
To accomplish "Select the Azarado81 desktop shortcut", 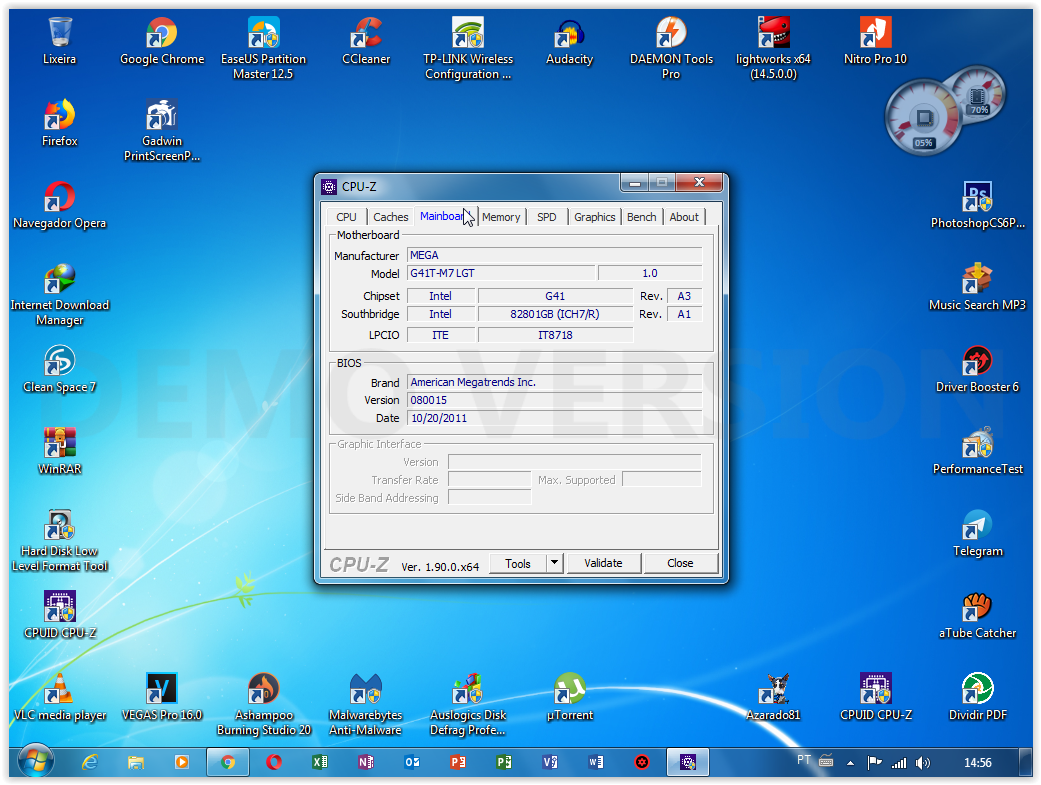I will [x=773, y=697].
